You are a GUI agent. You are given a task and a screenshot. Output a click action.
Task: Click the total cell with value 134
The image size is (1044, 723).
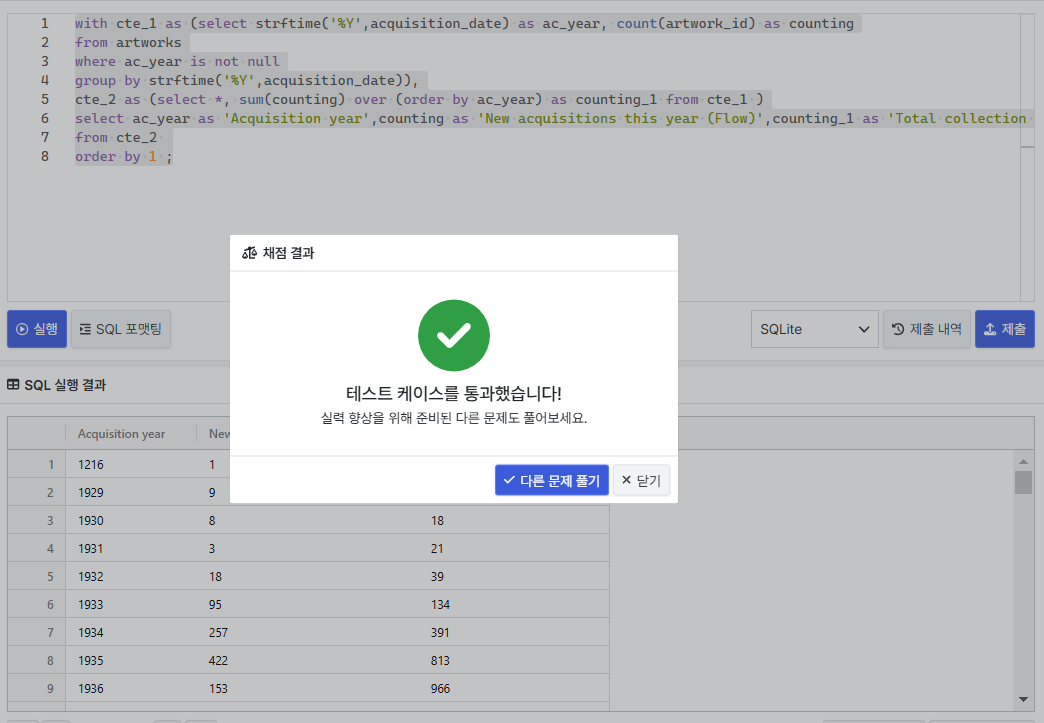(514, 604)
